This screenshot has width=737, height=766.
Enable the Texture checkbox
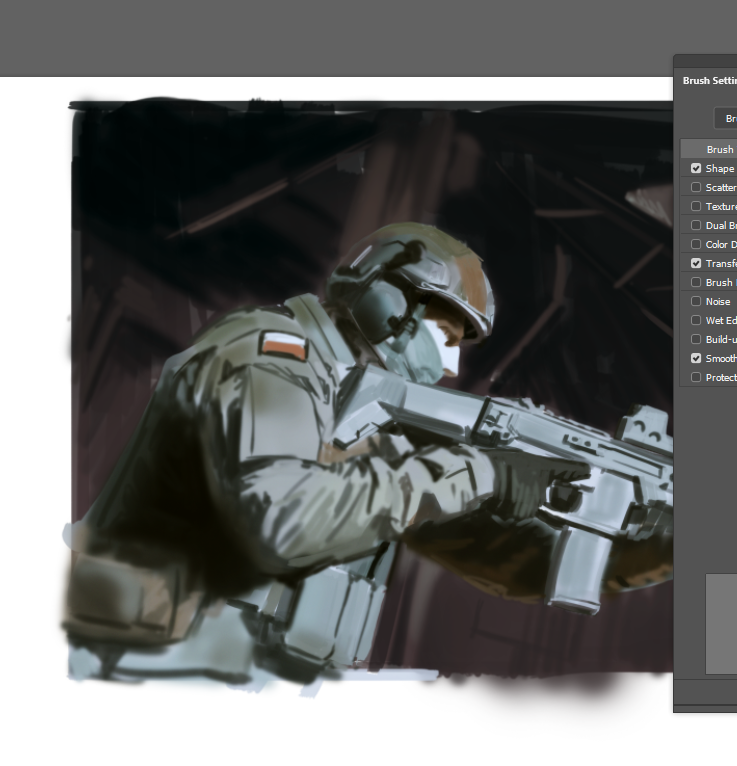pyautogui.click(x=696, y=206)
